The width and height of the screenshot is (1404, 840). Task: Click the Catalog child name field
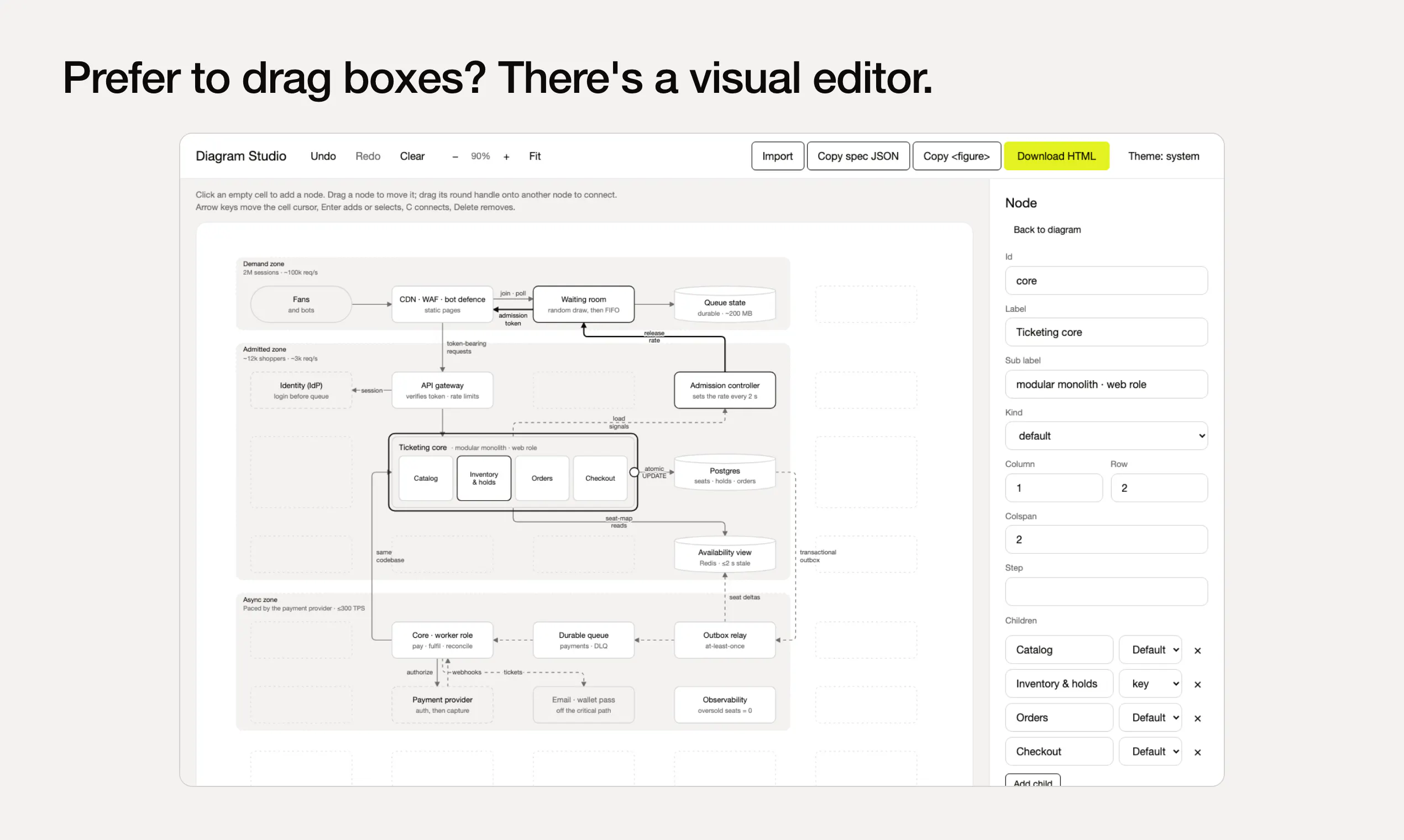pyautogui.click(x=1059, y=650)
